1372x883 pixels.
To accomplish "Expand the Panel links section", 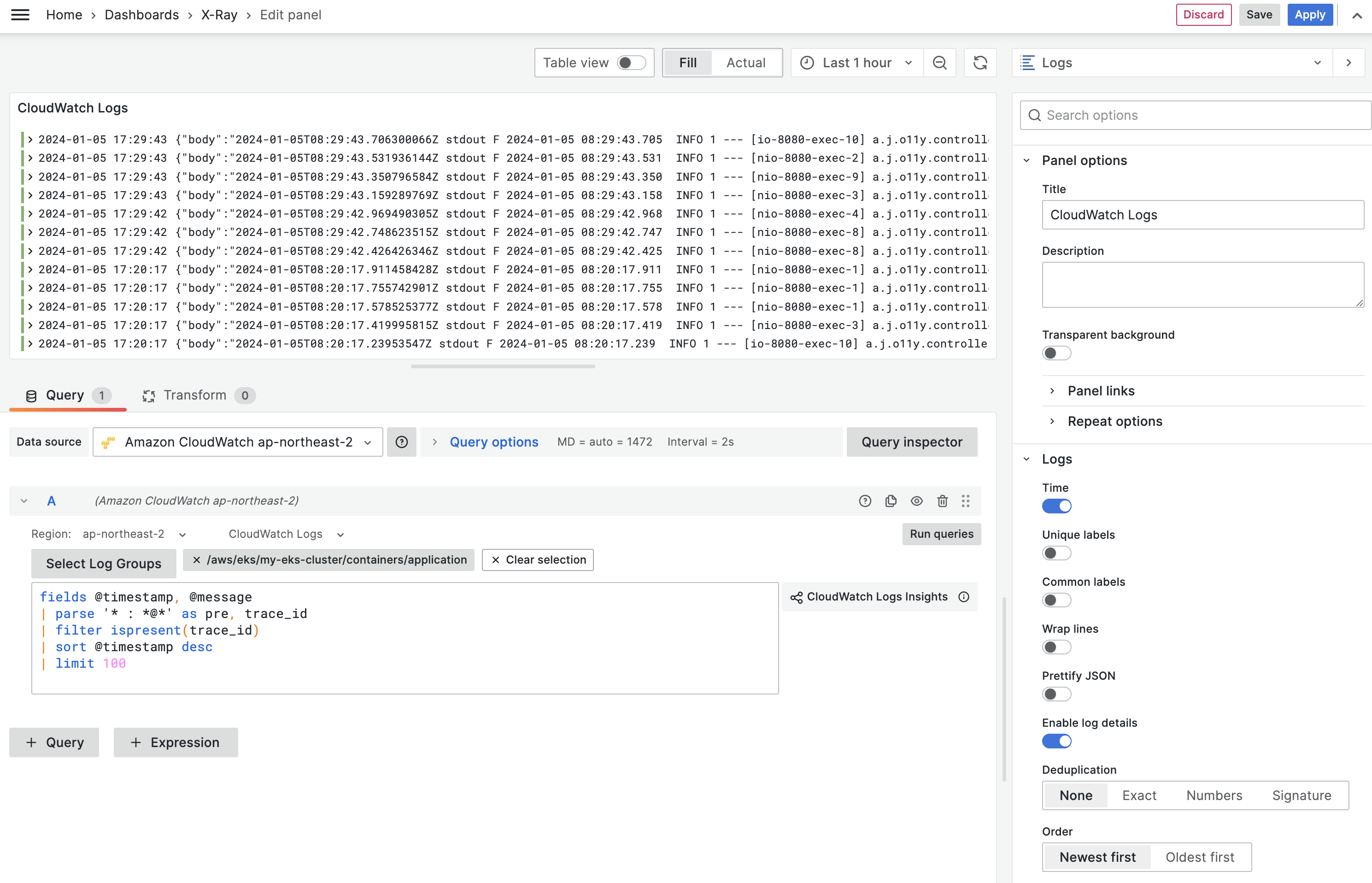I will 1100,390.
